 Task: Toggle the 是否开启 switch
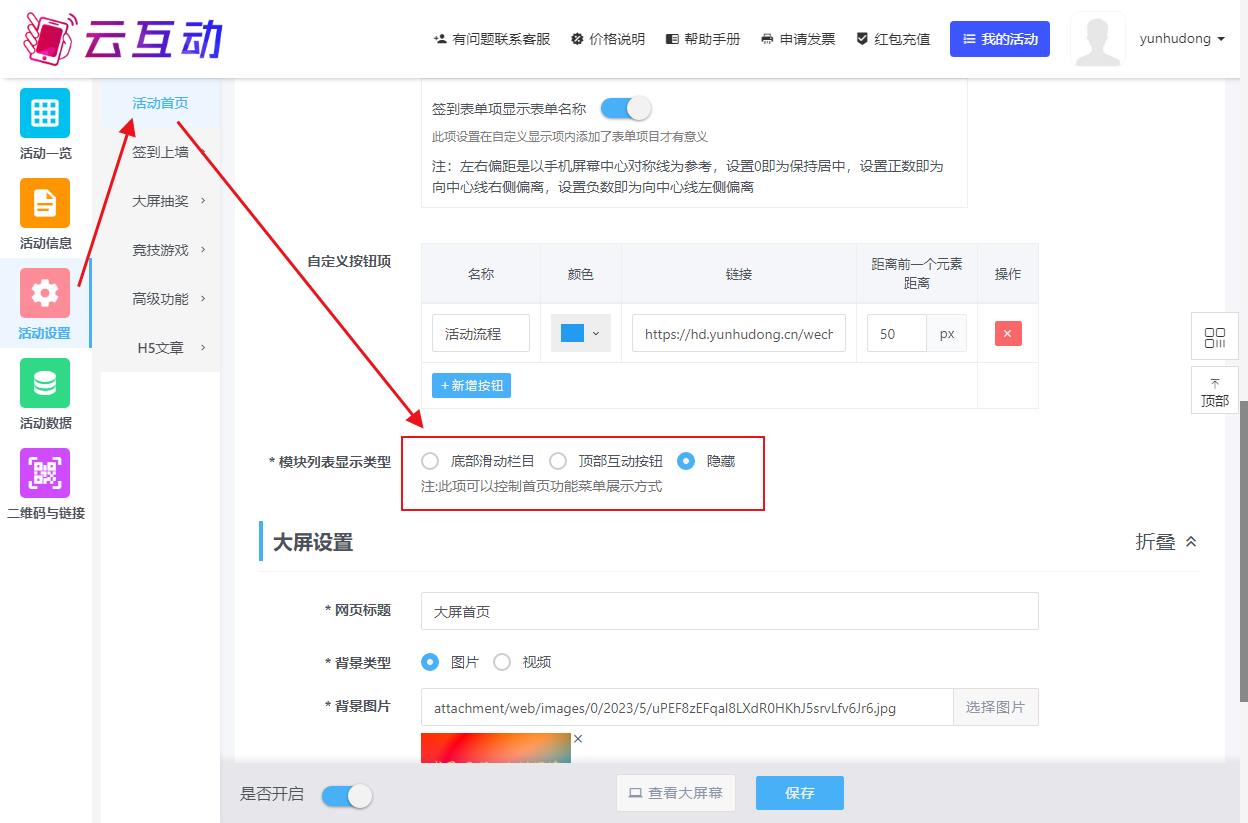pyautogui.click(x=346, y=795)
